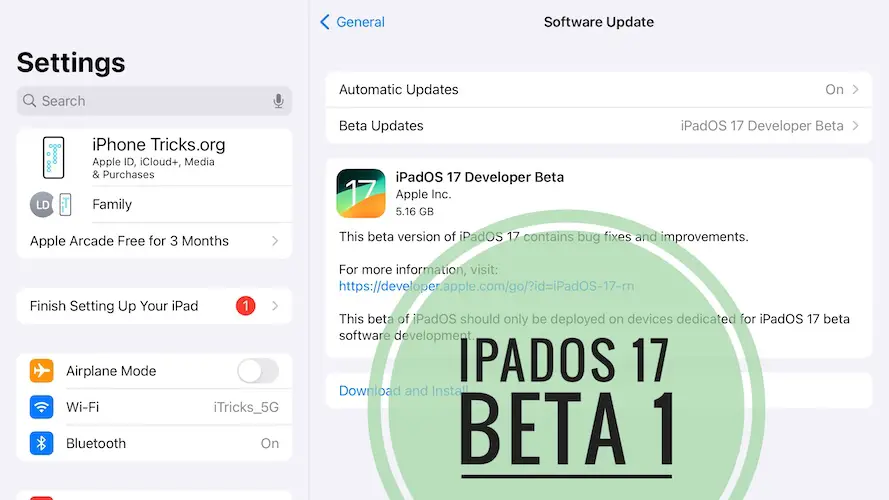
Task: Tap the LD family avatar icon
Action: [x=42, y=204]
